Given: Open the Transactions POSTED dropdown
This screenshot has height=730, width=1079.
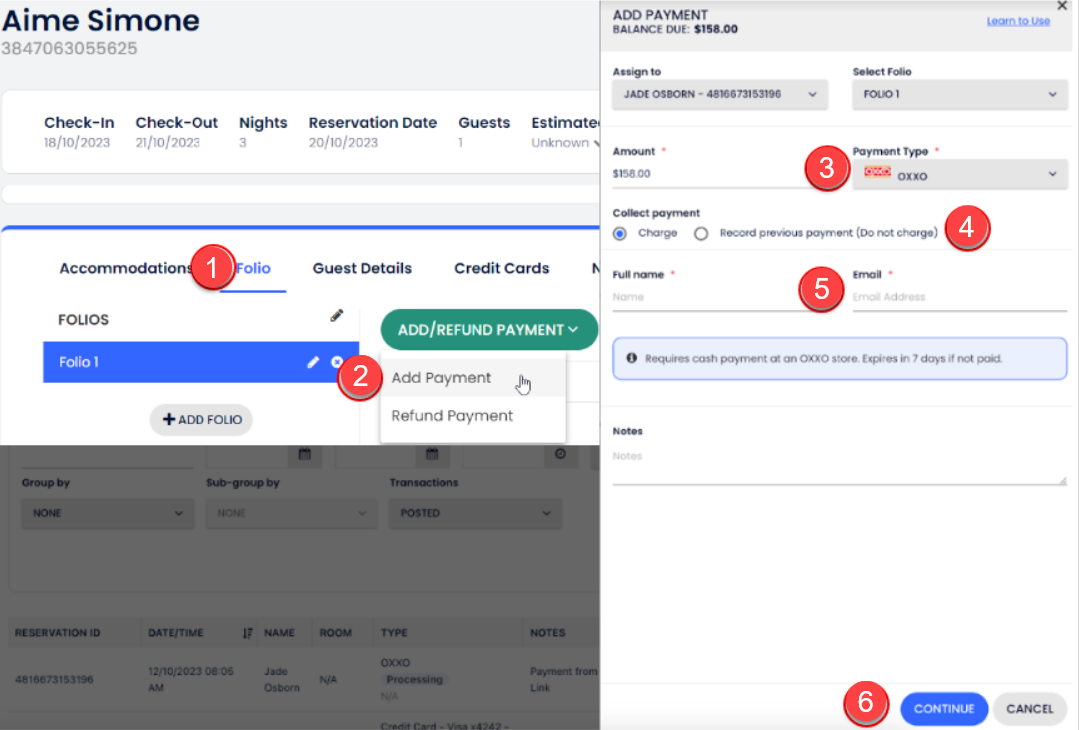Looking at the screenshot, I should (x=476, y=513).
